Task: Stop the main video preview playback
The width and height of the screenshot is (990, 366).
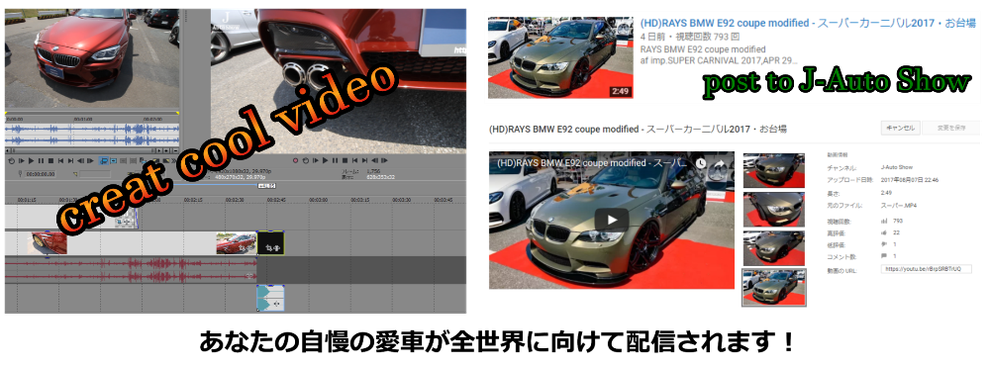Action: point(345,160)
